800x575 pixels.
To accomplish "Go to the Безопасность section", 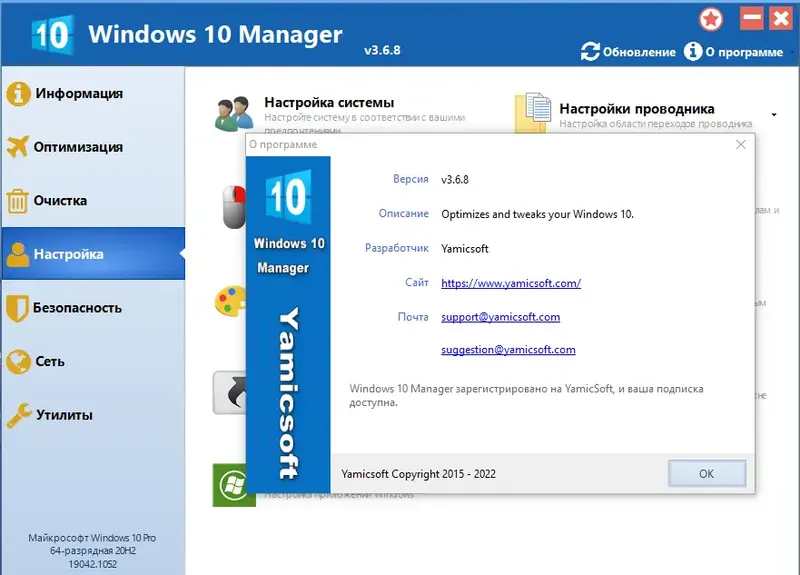I will (93, 308).
